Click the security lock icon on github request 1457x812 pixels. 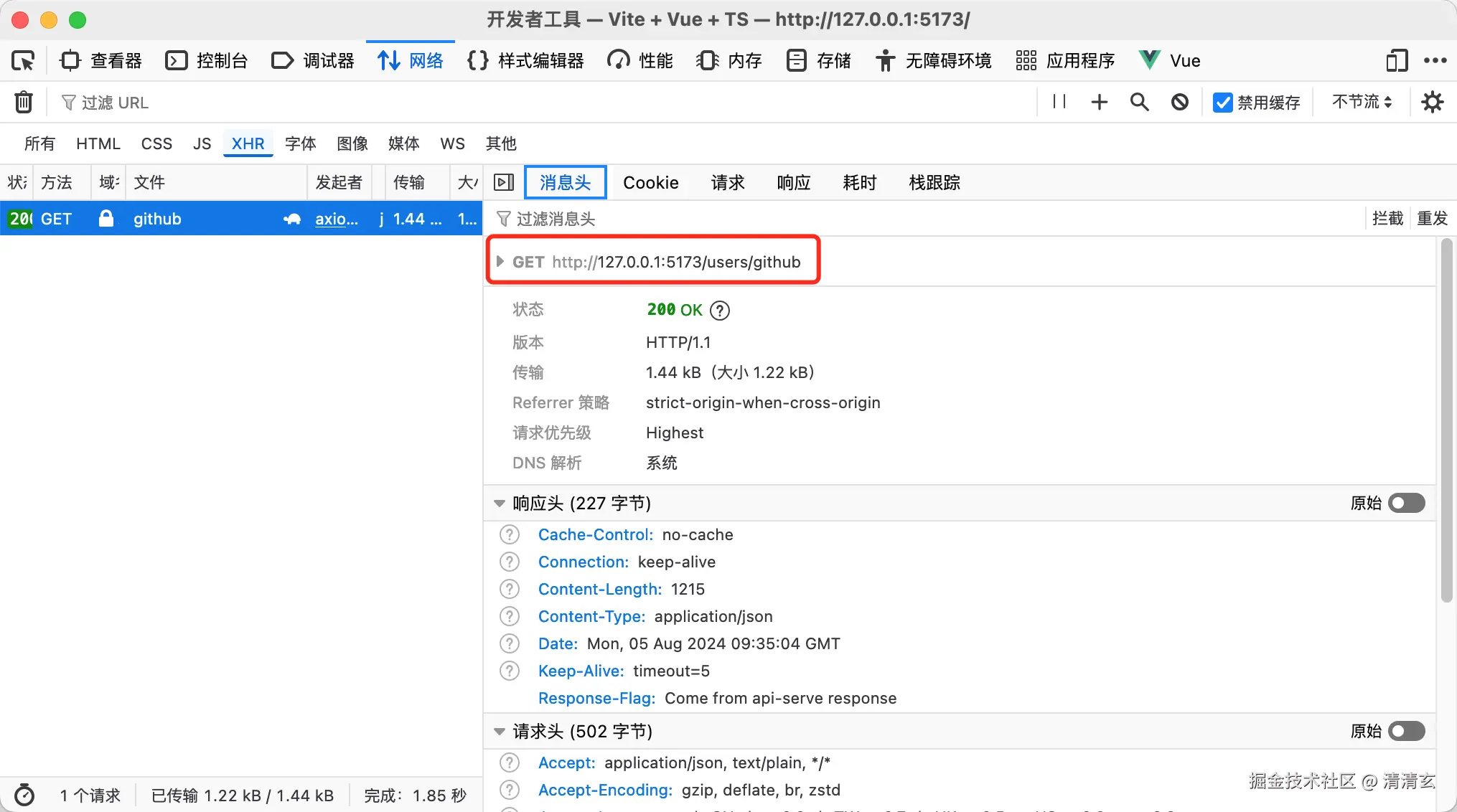(106, 219)
